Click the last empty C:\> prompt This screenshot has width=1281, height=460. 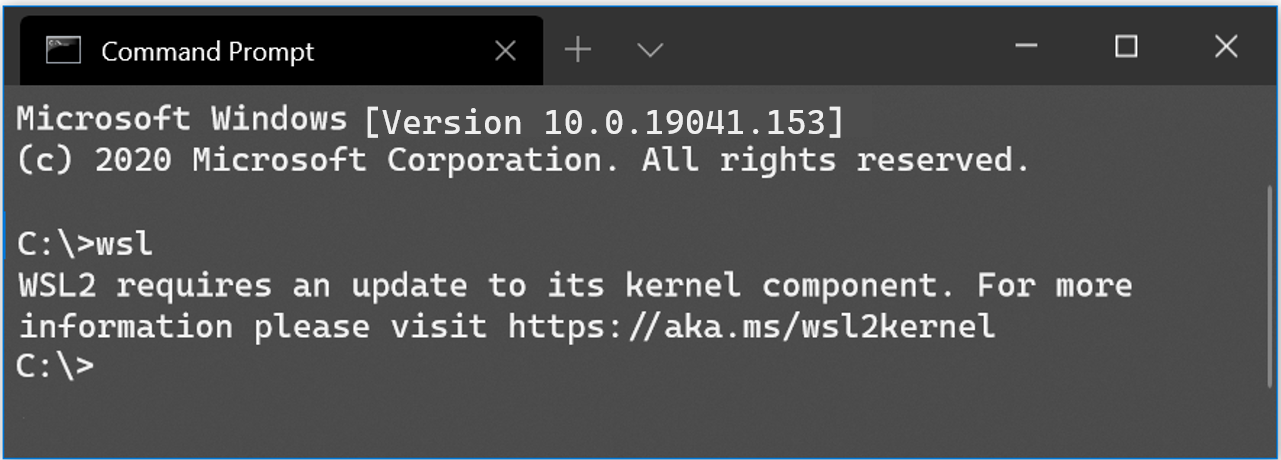pos(56,366)
